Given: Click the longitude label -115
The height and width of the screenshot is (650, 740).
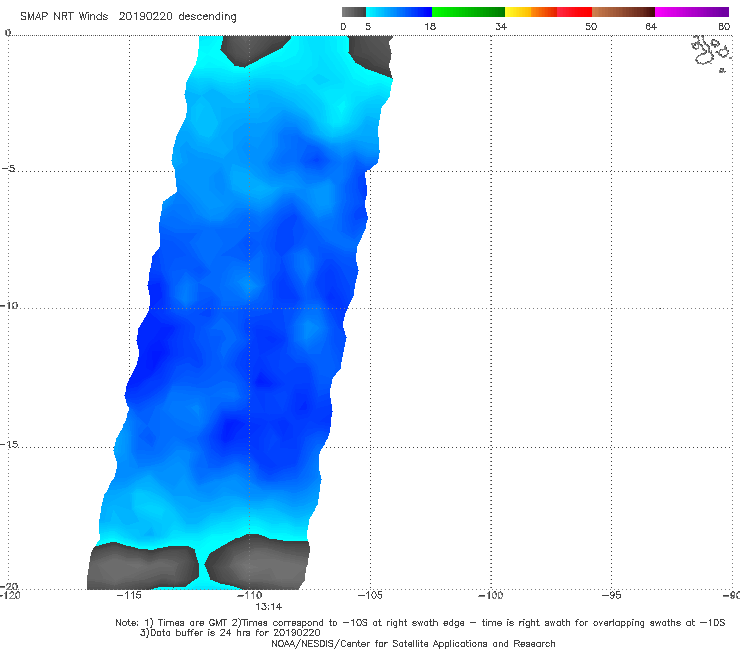Looking at the screenshot, I should click(129, 595).
